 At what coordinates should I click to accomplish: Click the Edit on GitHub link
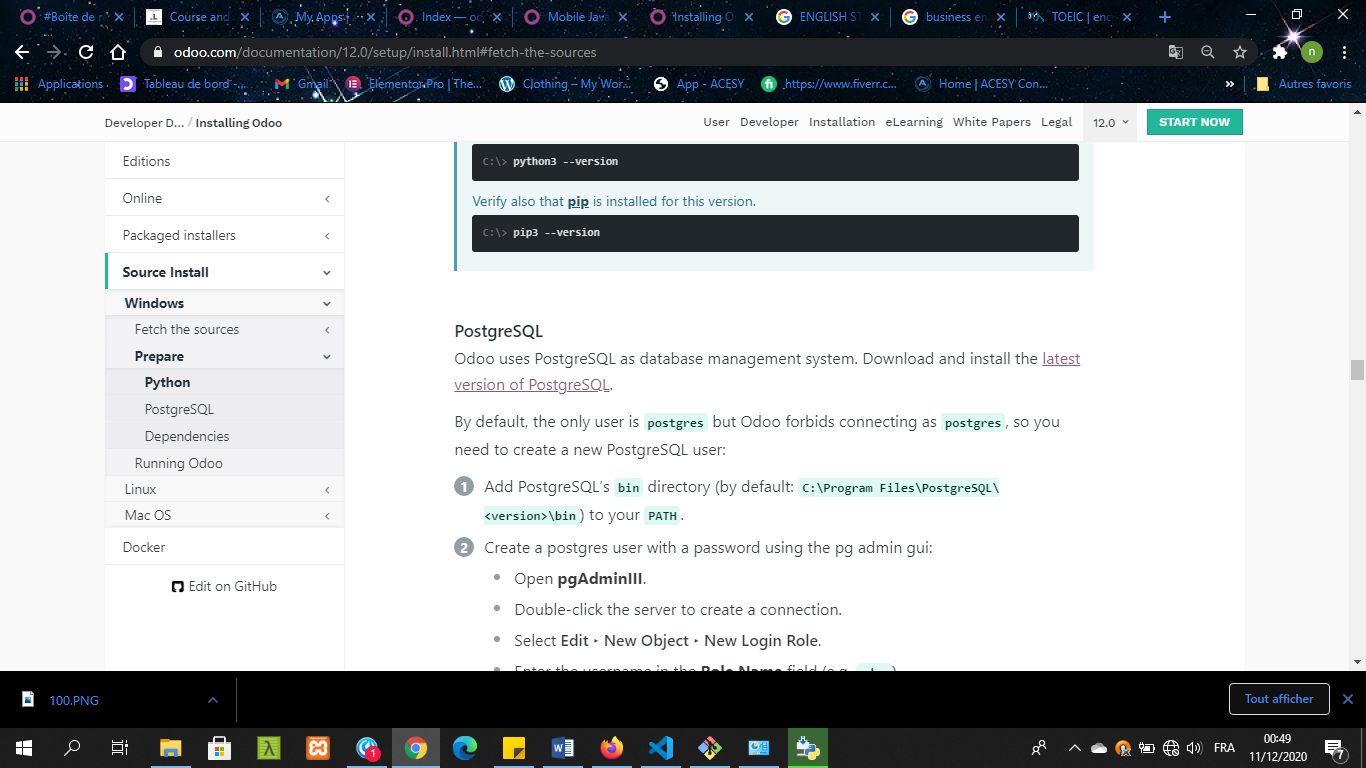click(x=224, y=586)
